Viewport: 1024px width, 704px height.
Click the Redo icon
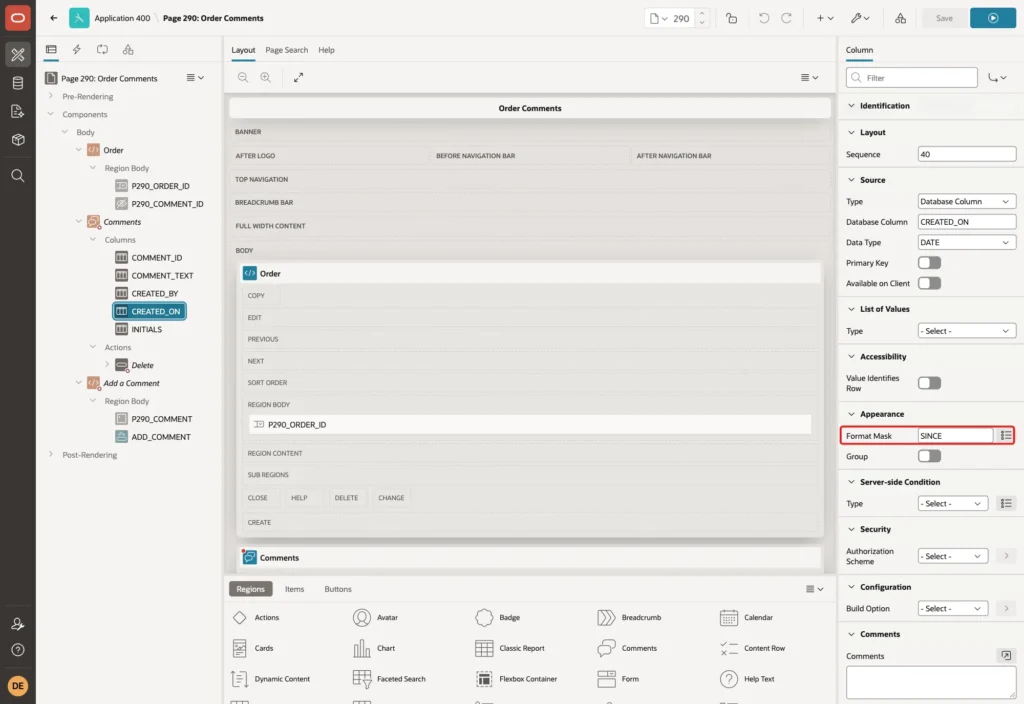pyautogui.click(x=786, y=18)
